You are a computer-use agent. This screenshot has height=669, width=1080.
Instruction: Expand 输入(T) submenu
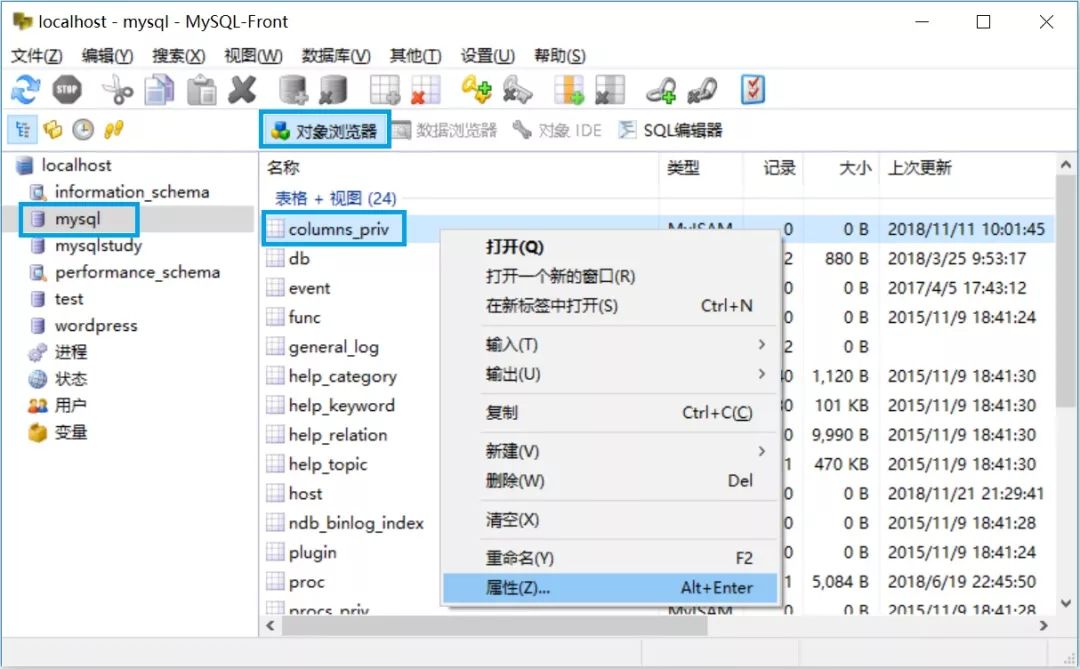coord(610,344)
